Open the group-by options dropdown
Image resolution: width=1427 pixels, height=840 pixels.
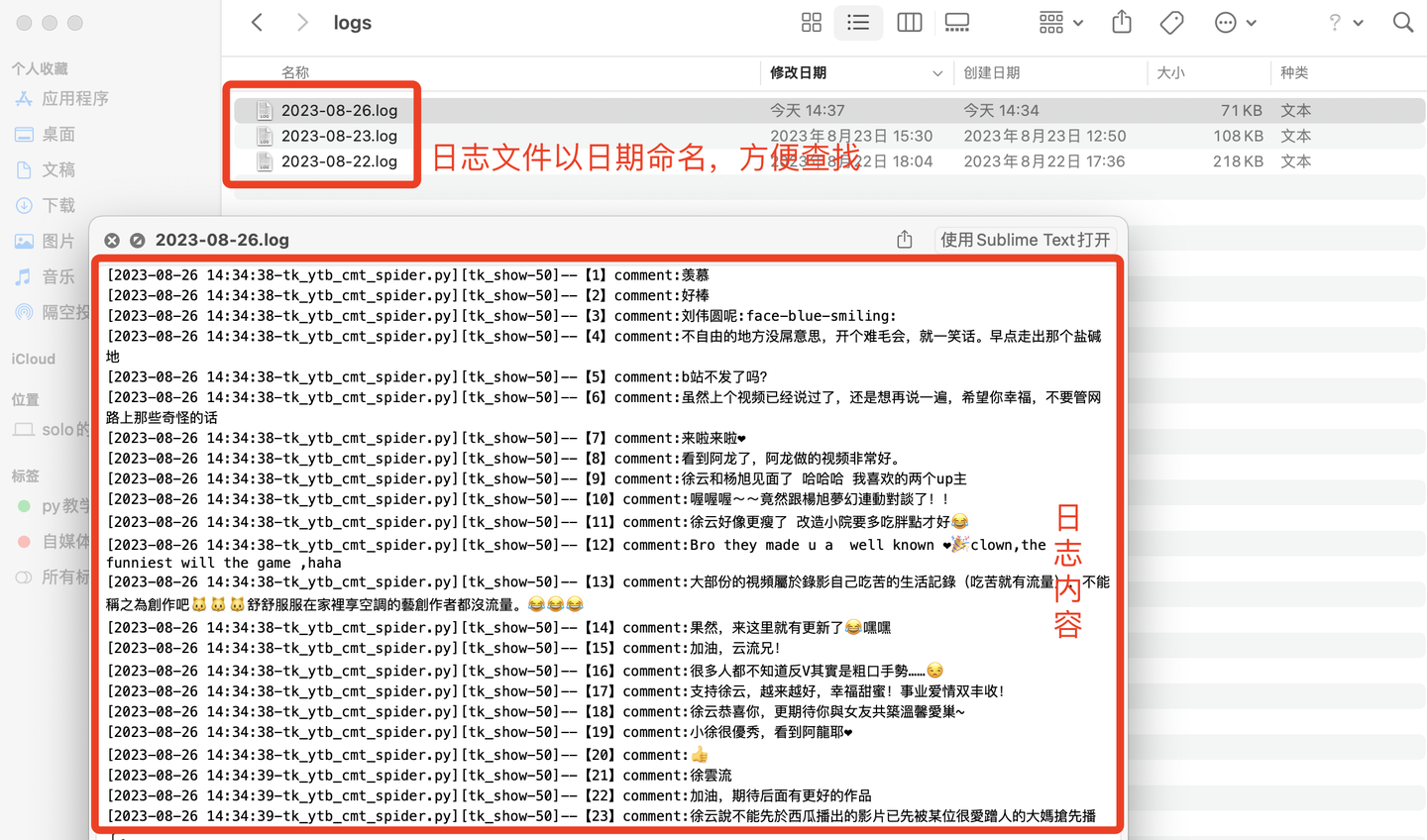1061,23
